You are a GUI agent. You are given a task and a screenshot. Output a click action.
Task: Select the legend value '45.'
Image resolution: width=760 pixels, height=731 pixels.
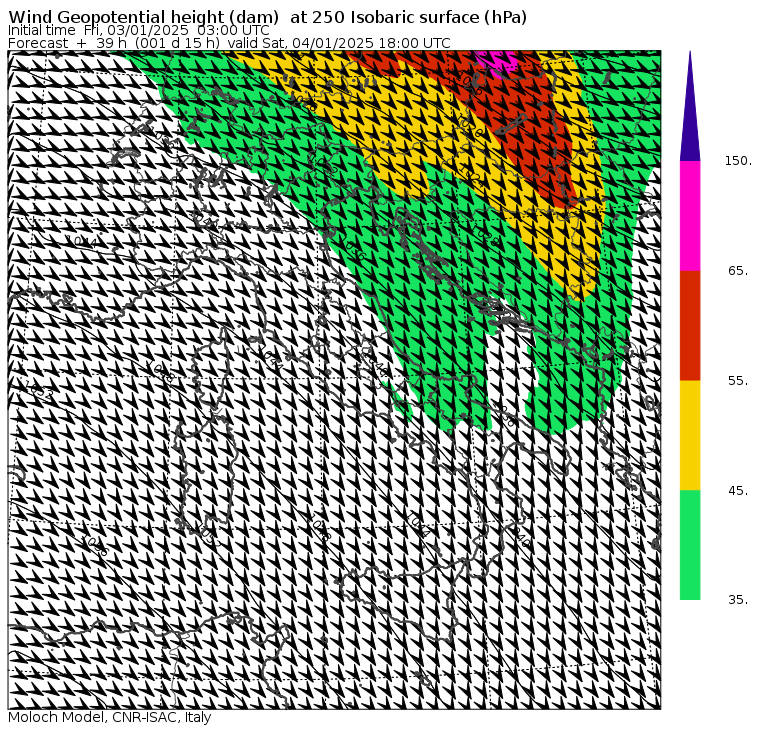[x=739, y=491]
